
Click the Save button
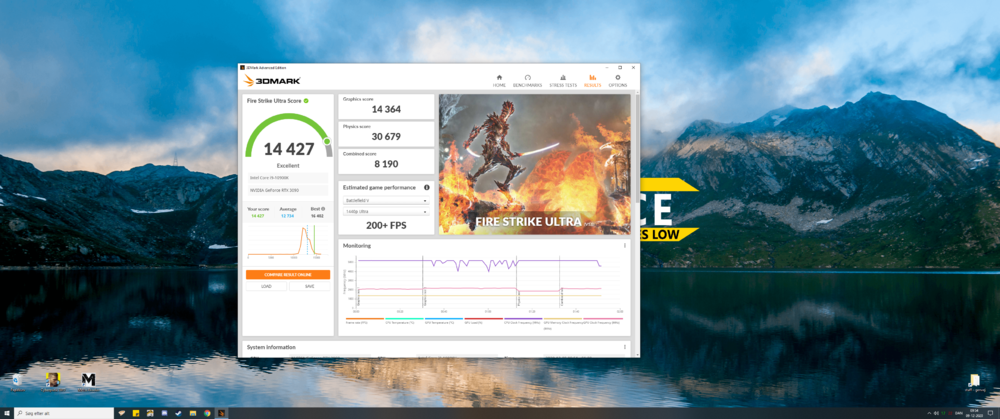tap(309, 286)
